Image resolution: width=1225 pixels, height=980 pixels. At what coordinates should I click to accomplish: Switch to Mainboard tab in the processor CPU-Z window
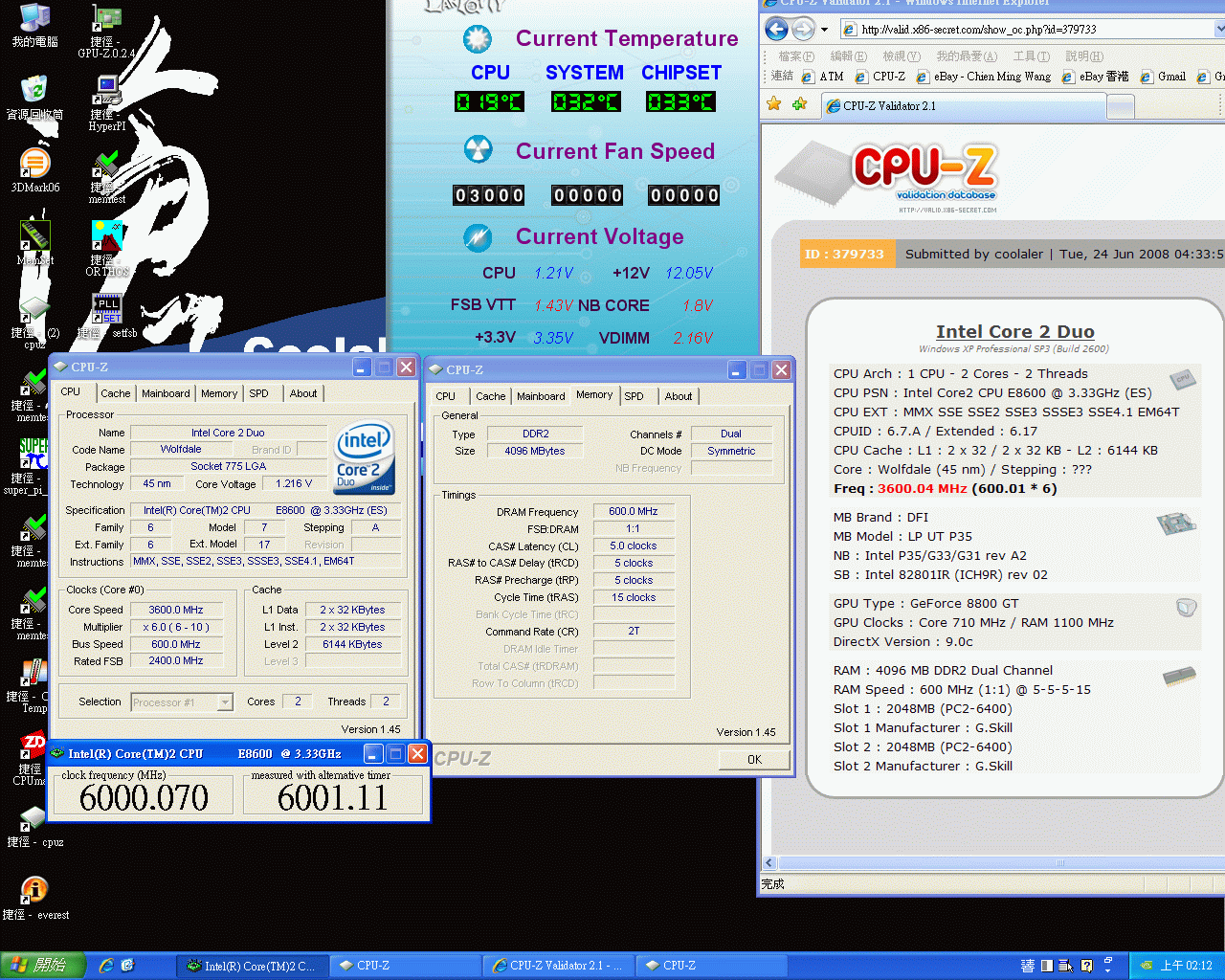pyautogui.click(x=166, y=393)
